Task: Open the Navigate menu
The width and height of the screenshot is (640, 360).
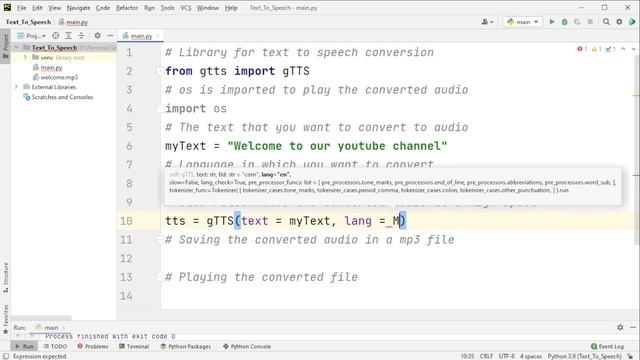Action: pyautogui.click(x=78, y=8)
